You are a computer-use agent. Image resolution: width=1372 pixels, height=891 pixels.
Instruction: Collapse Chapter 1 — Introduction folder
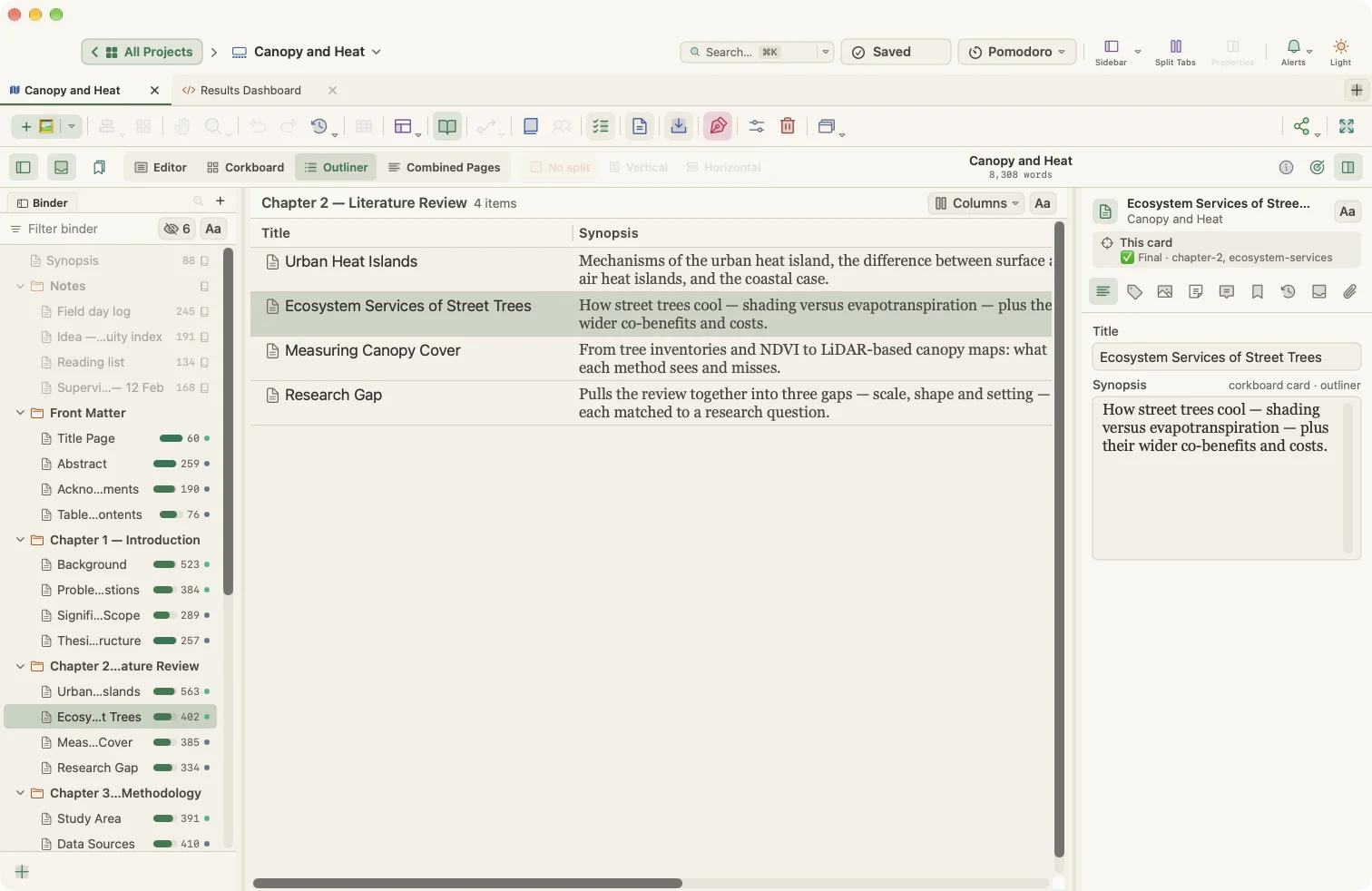(x=20, y=540)
